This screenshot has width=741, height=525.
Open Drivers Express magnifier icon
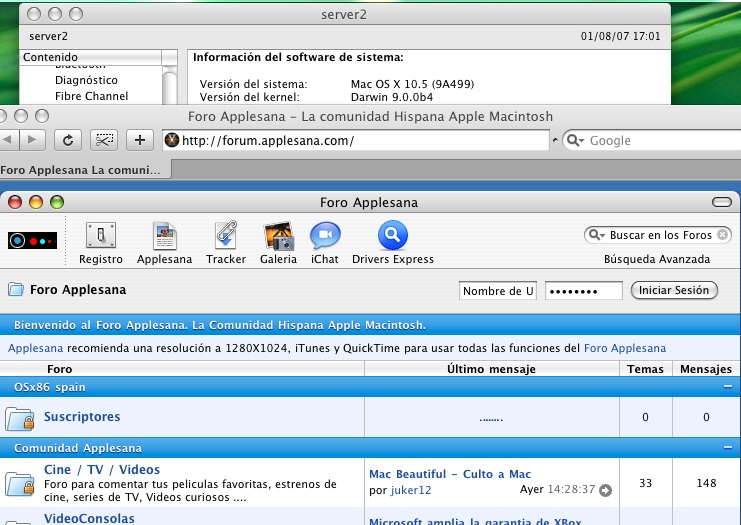(393, 235)
